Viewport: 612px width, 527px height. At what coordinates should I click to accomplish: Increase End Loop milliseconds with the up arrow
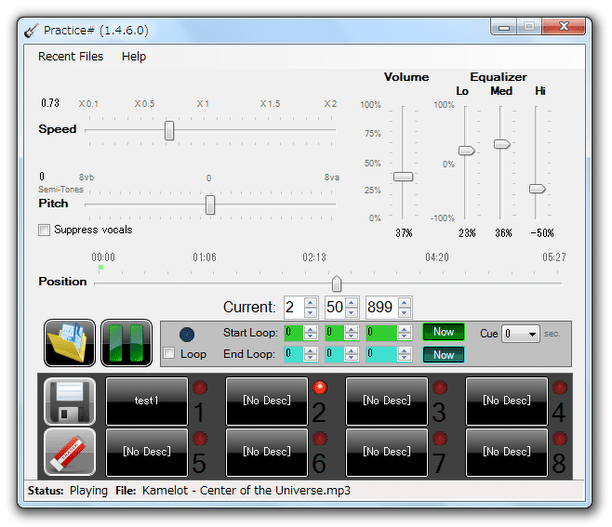[x=404, y=351]
